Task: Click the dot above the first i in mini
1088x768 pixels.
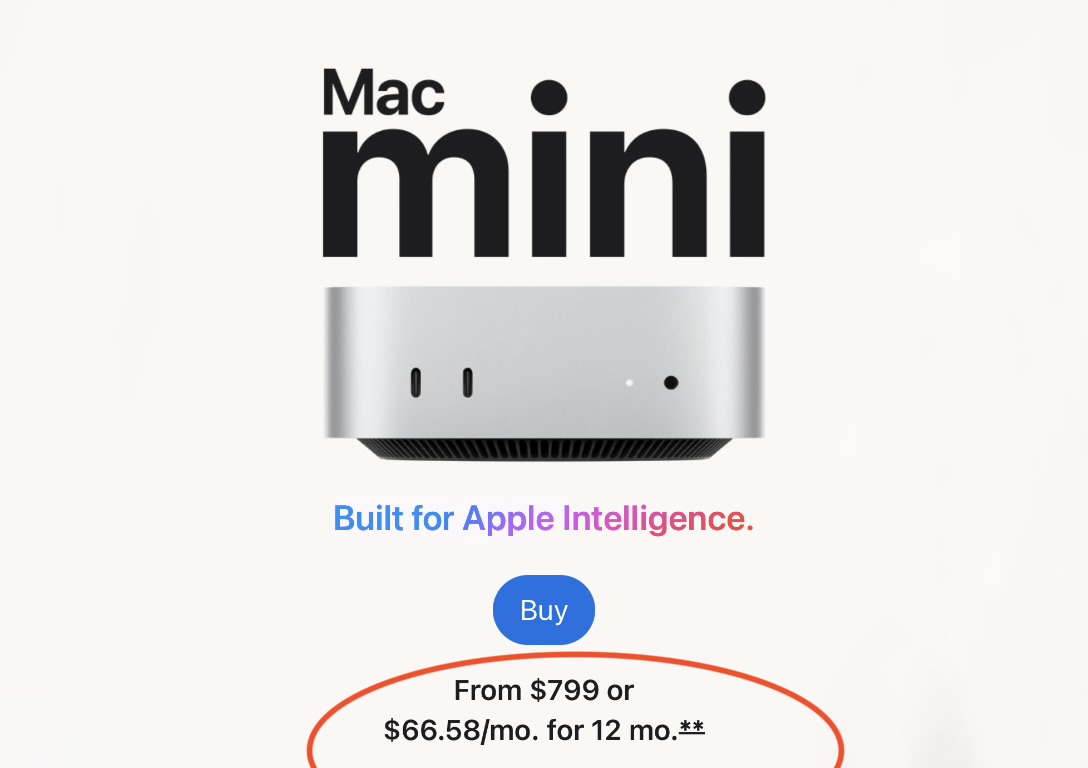Action: [x=549, y=97]
